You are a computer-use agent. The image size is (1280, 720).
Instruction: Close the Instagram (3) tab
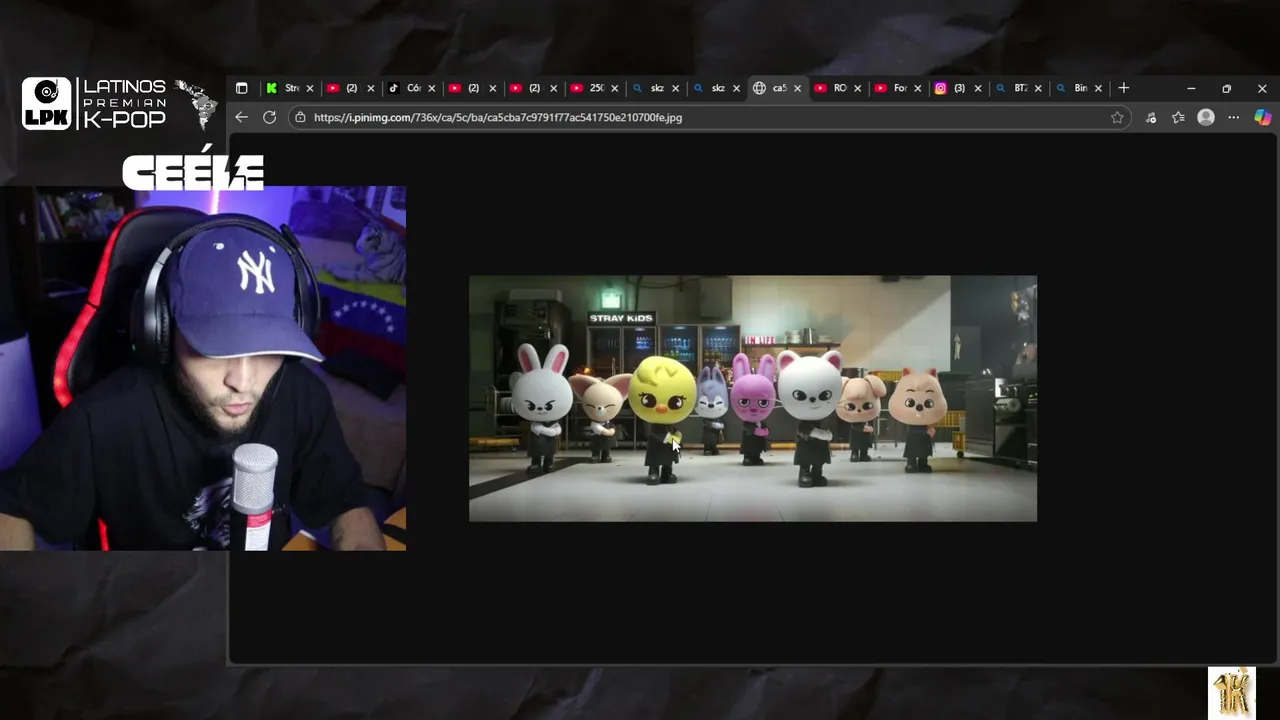coord(978,88)
